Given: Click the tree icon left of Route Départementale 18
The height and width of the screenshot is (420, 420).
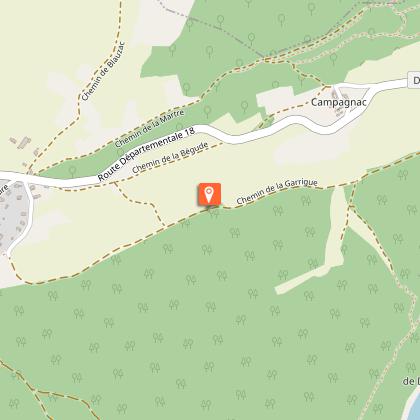Looking at the screenshot, I should pos(72,171).
